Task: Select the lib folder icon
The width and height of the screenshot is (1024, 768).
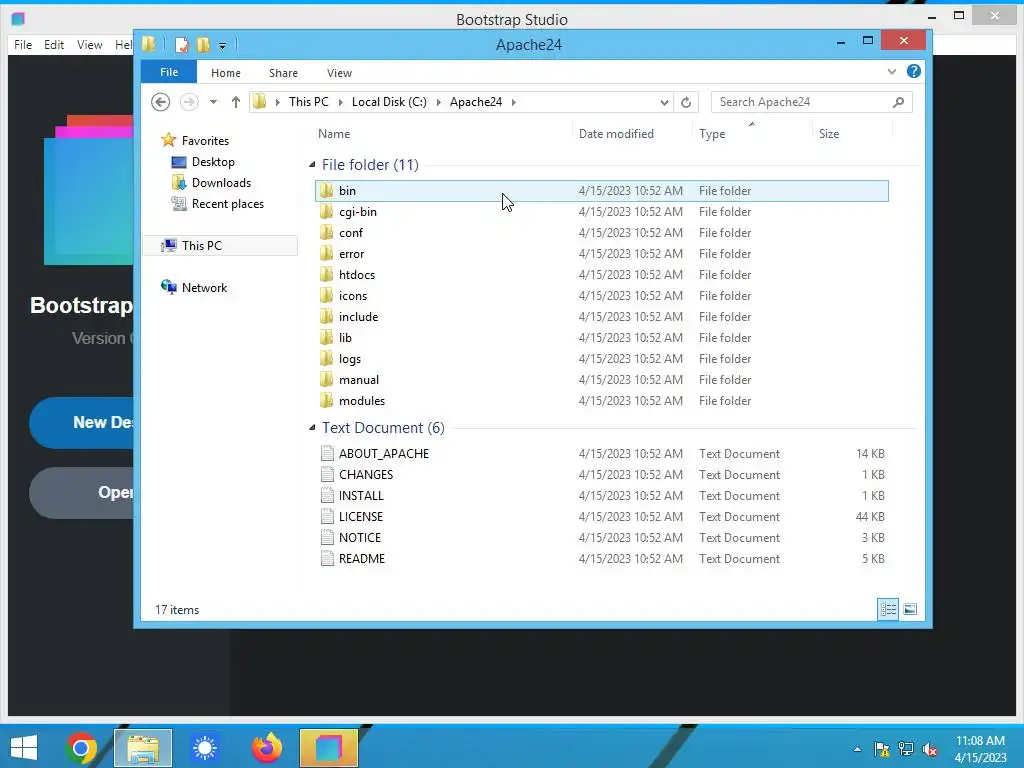Action: (x=327, y=338)
